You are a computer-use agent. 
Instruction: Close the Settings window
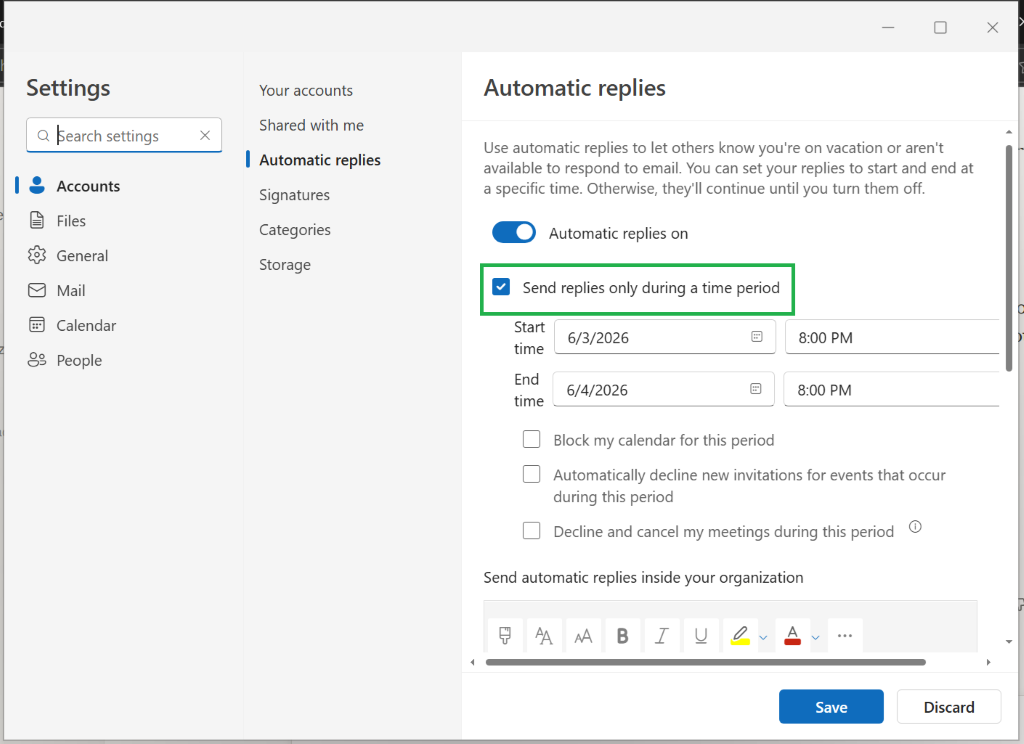point(992,27)
